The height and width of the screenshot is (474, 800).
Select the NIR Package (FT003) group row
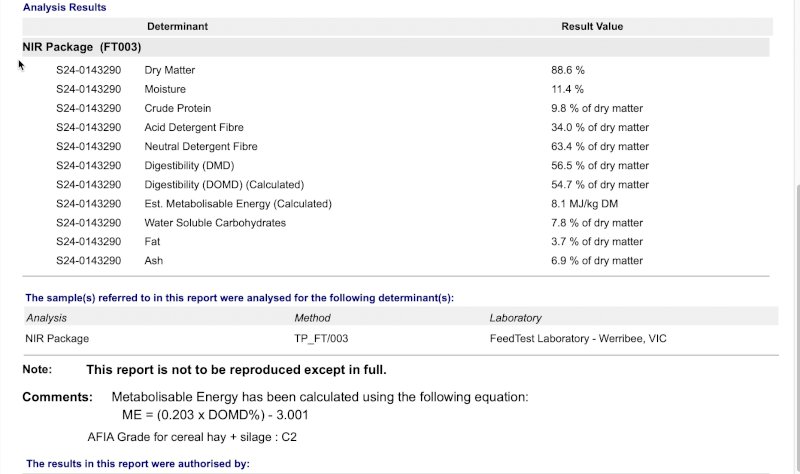click(x=82, y=46)
